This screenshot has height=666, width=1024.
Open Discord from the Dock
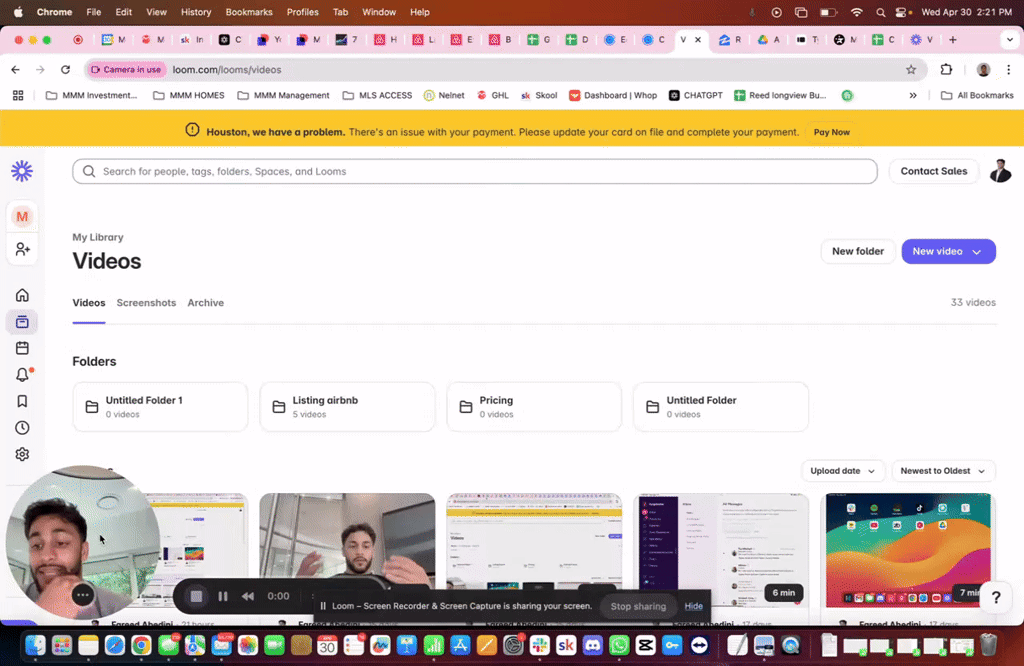pyautogui.click(x=592, y=646)
